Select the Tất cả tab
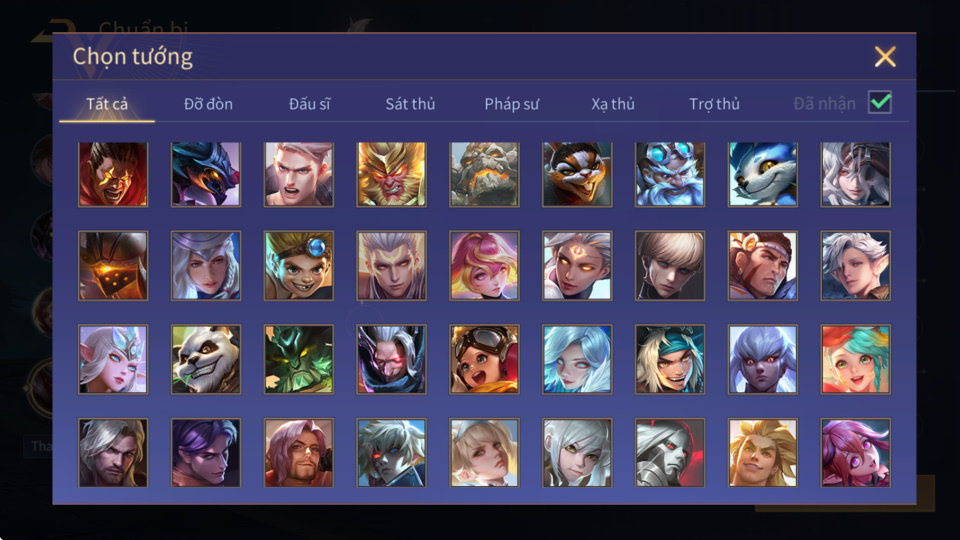The width and height of the screenshot is (960, 540). click(x=107, y=104)
